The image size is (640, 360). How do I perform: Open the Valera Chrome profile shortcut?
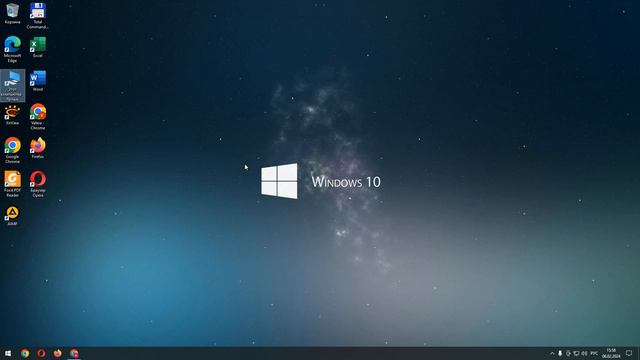38,116
